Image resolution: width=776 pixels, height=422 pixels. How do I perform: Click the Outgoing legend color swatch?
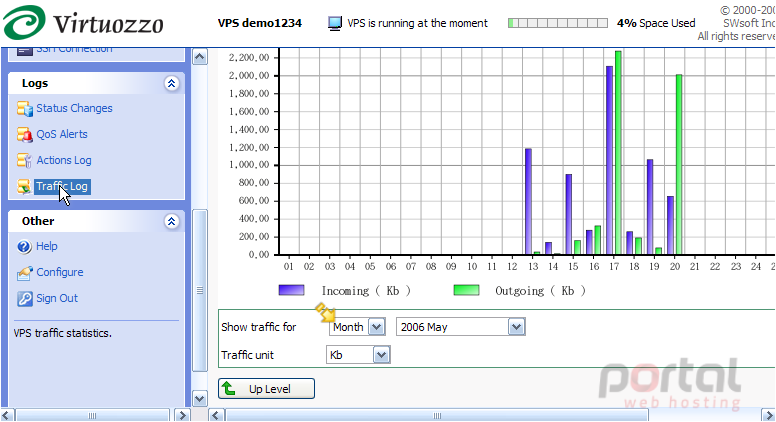467,290
